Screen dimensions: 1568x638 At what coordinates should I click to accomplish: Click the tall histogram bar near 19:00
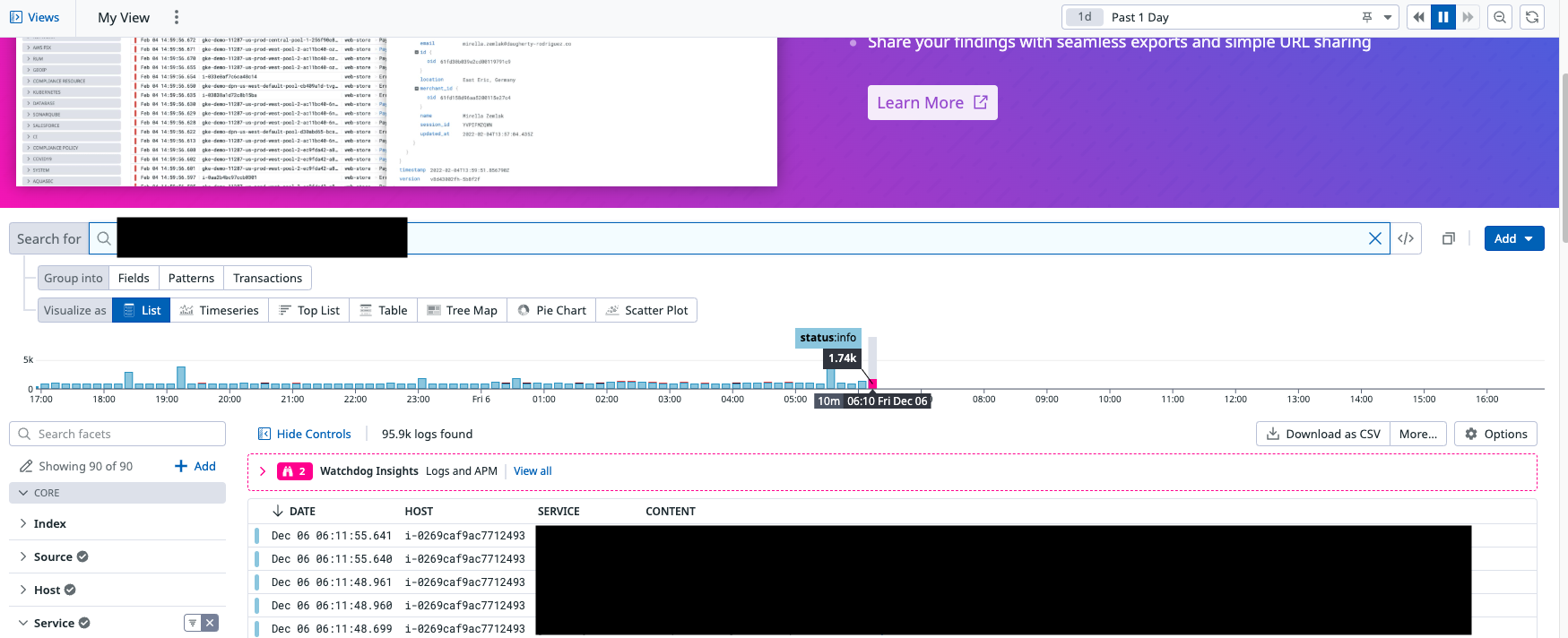(181, 377)
